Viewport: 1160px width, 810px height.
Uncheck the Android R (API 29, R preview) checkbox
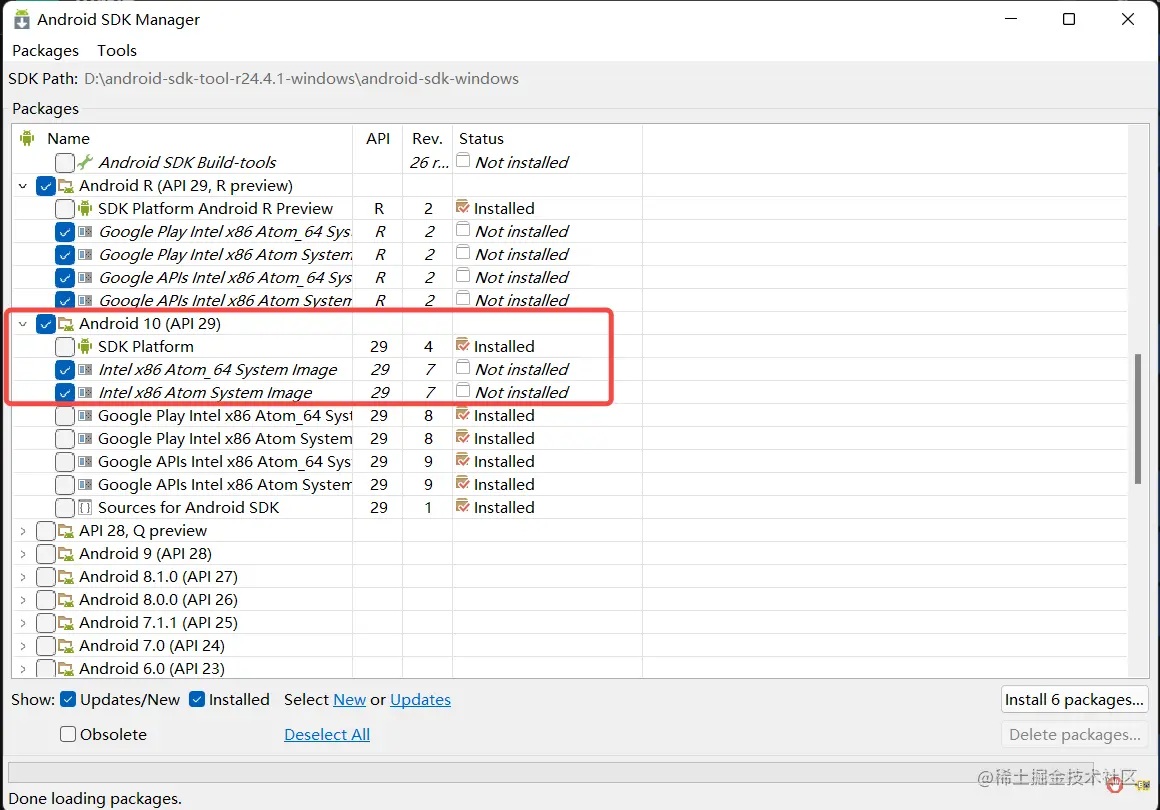46,186
